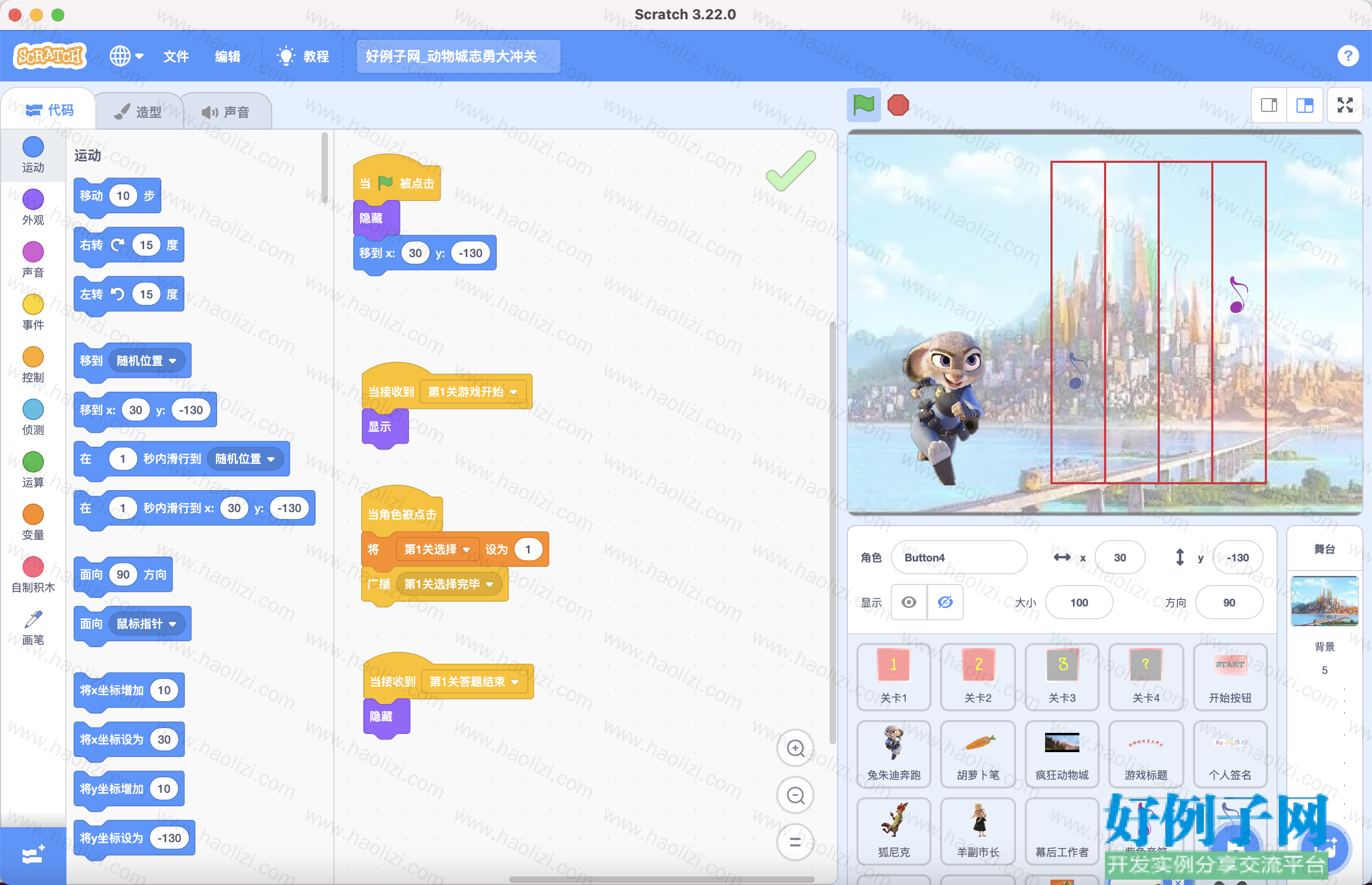Select the 声音 block category circle
This screenshot has width=1372, height=885.
[x=33, y=259]
